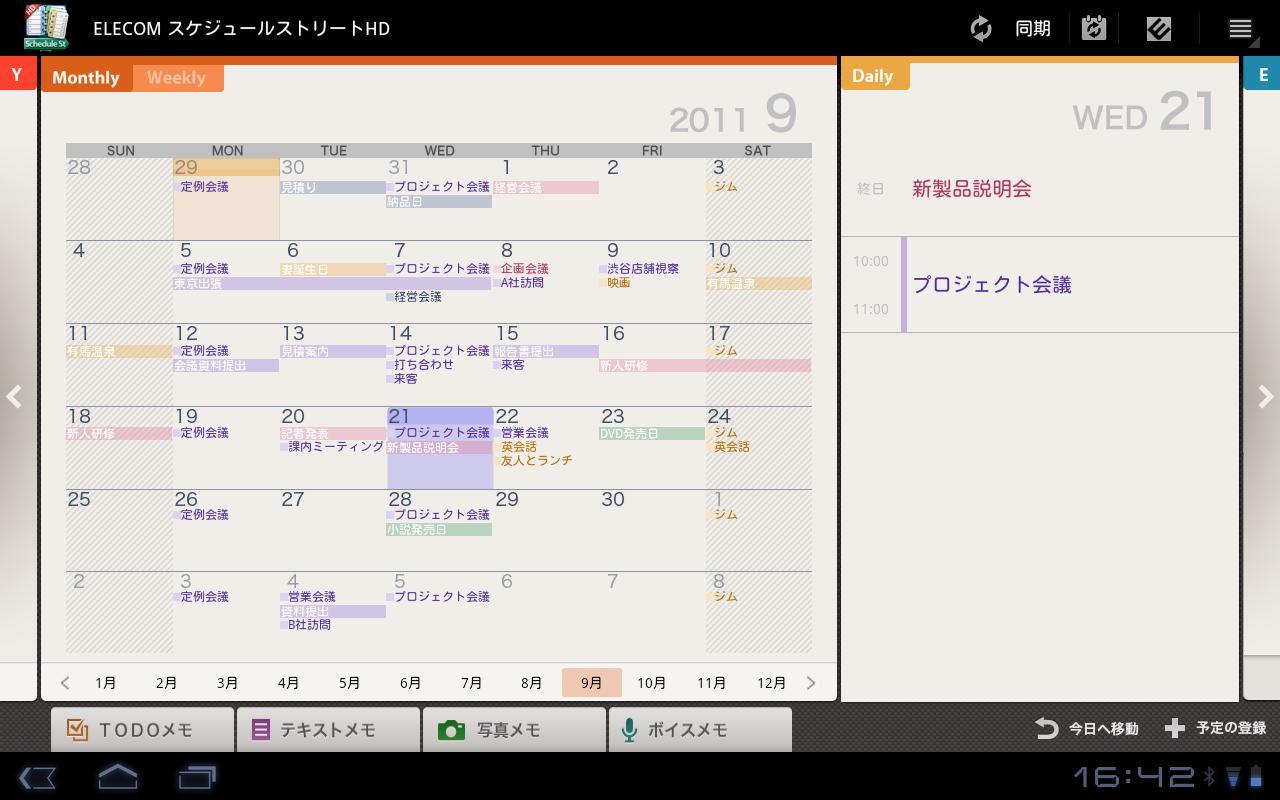
Task: Tap the circular sync refresh icon
Action: pos(980,28)
